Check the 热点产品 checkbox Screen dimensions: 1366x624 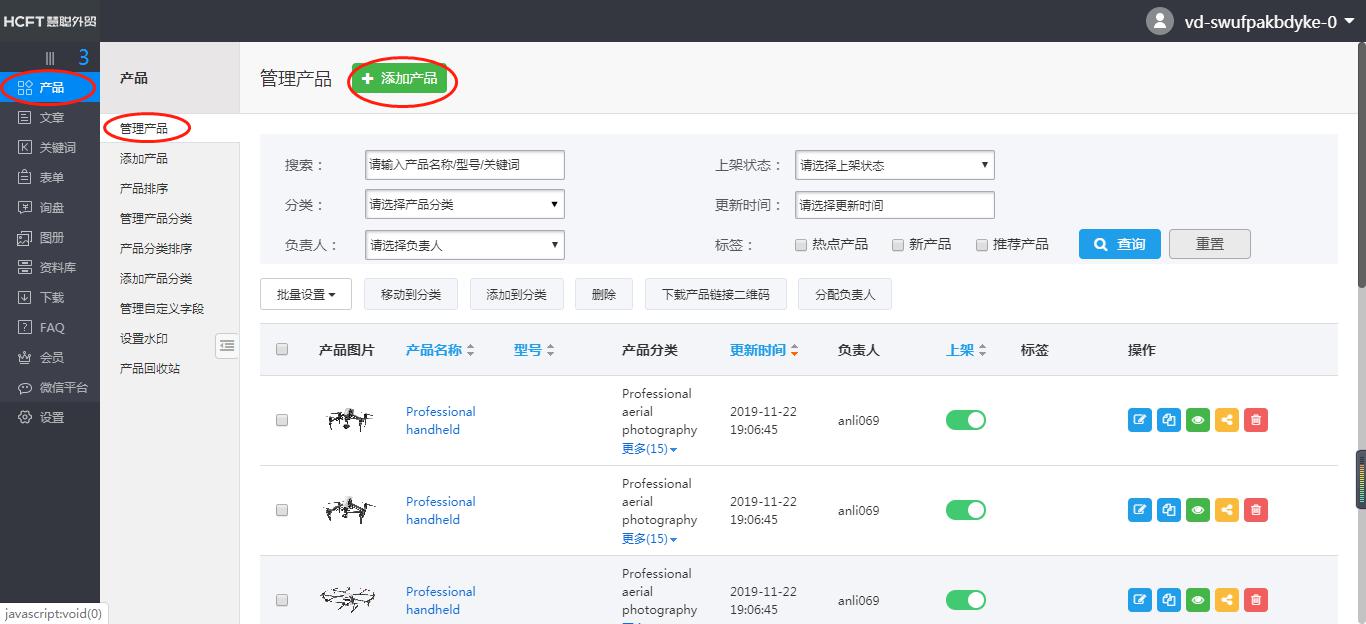point(801,245)
